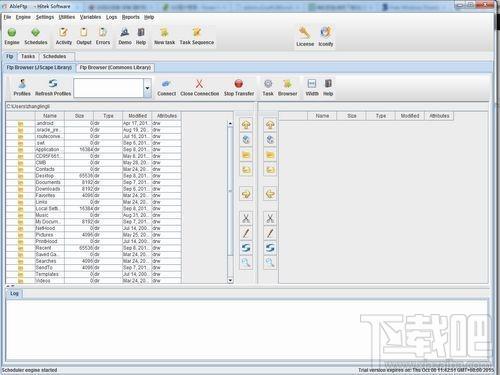This screenshot has height=375, width=500.
Task: Select the Downloads folder row
Action: 94,189
